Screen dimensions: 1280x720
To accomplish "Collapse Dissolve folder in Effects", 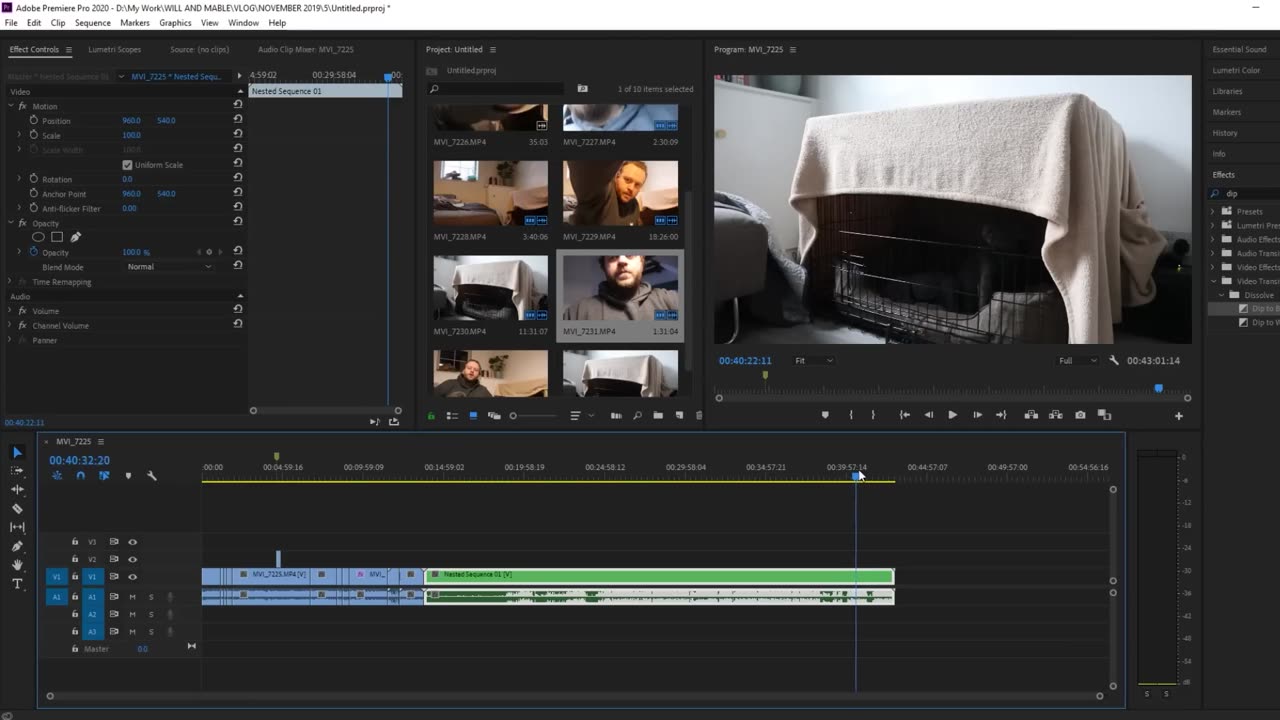I will click(1221, 295).
